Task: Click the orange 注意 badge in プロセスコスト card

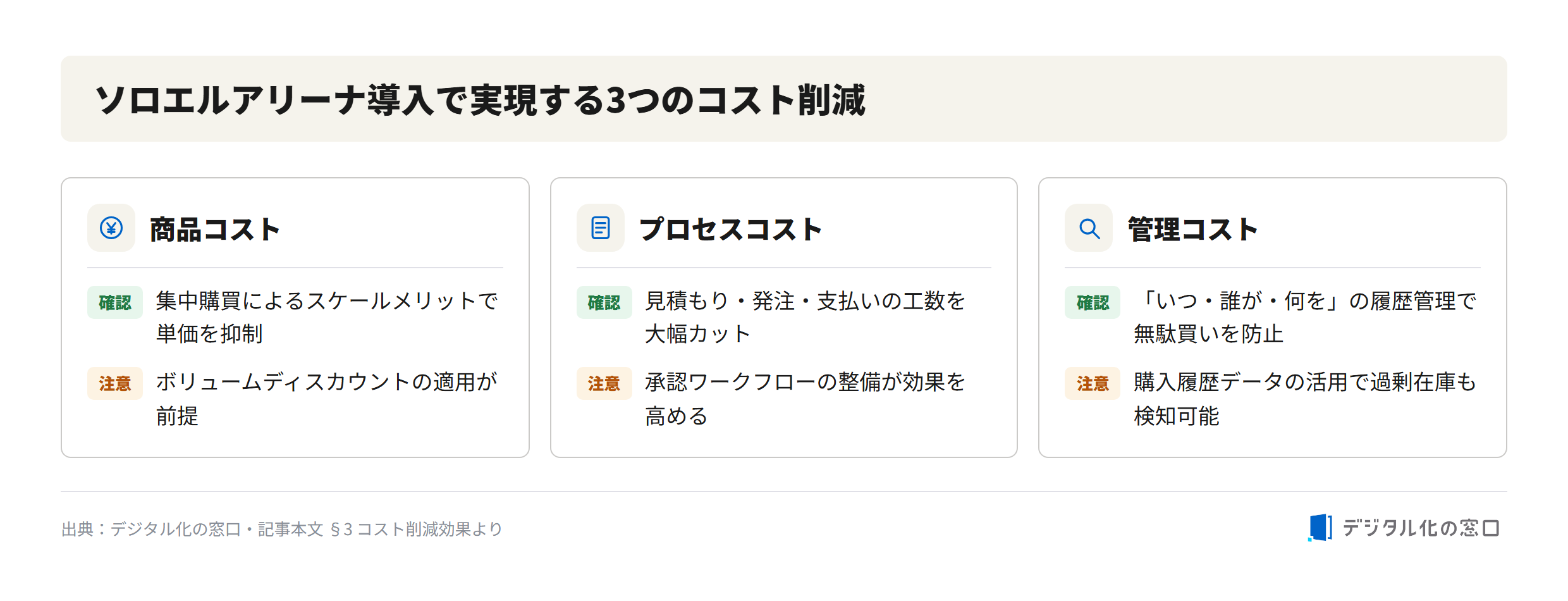Action: point(604,383)
